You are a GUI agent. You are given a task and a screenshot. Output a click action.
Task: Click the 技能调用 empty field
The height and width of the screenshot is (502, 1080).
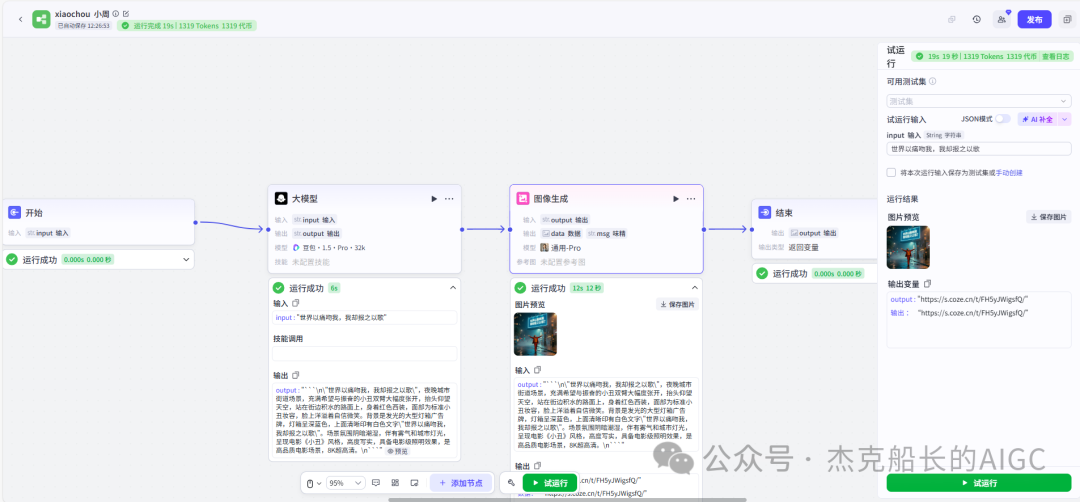[x=365, y=353]
